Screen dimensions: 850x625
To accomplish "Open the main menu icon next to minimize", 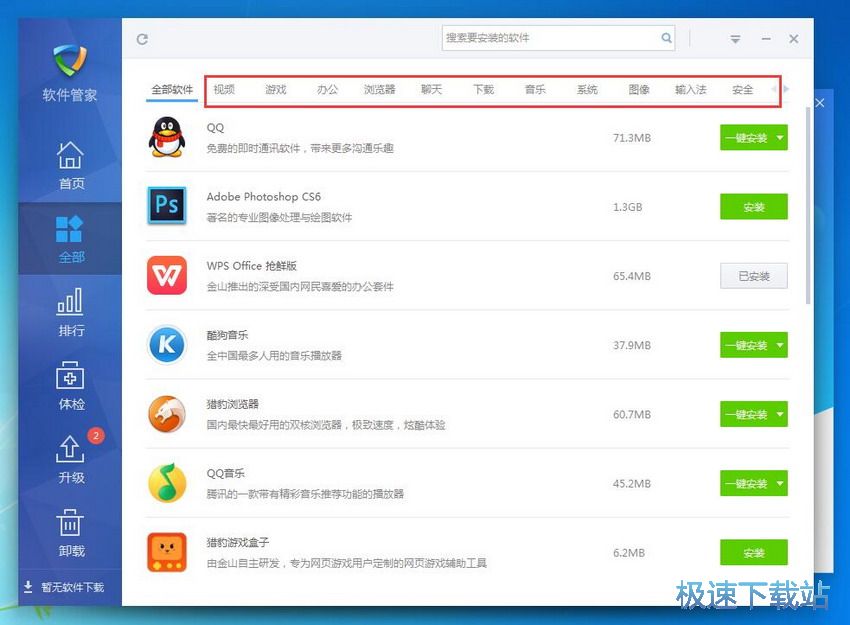I will pos(735,39).
